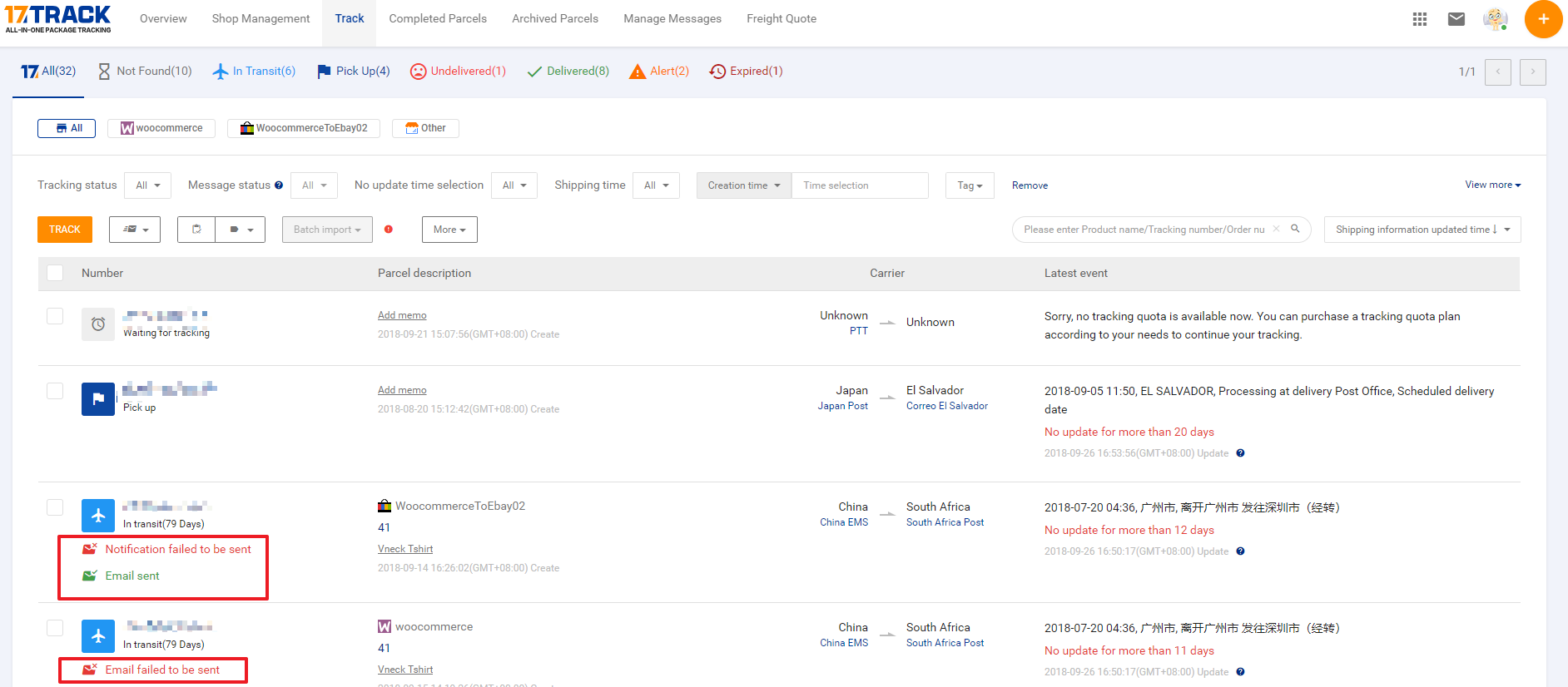Filter by Other shop
This screenshot has width=1568, height=687.
point(425,128)
